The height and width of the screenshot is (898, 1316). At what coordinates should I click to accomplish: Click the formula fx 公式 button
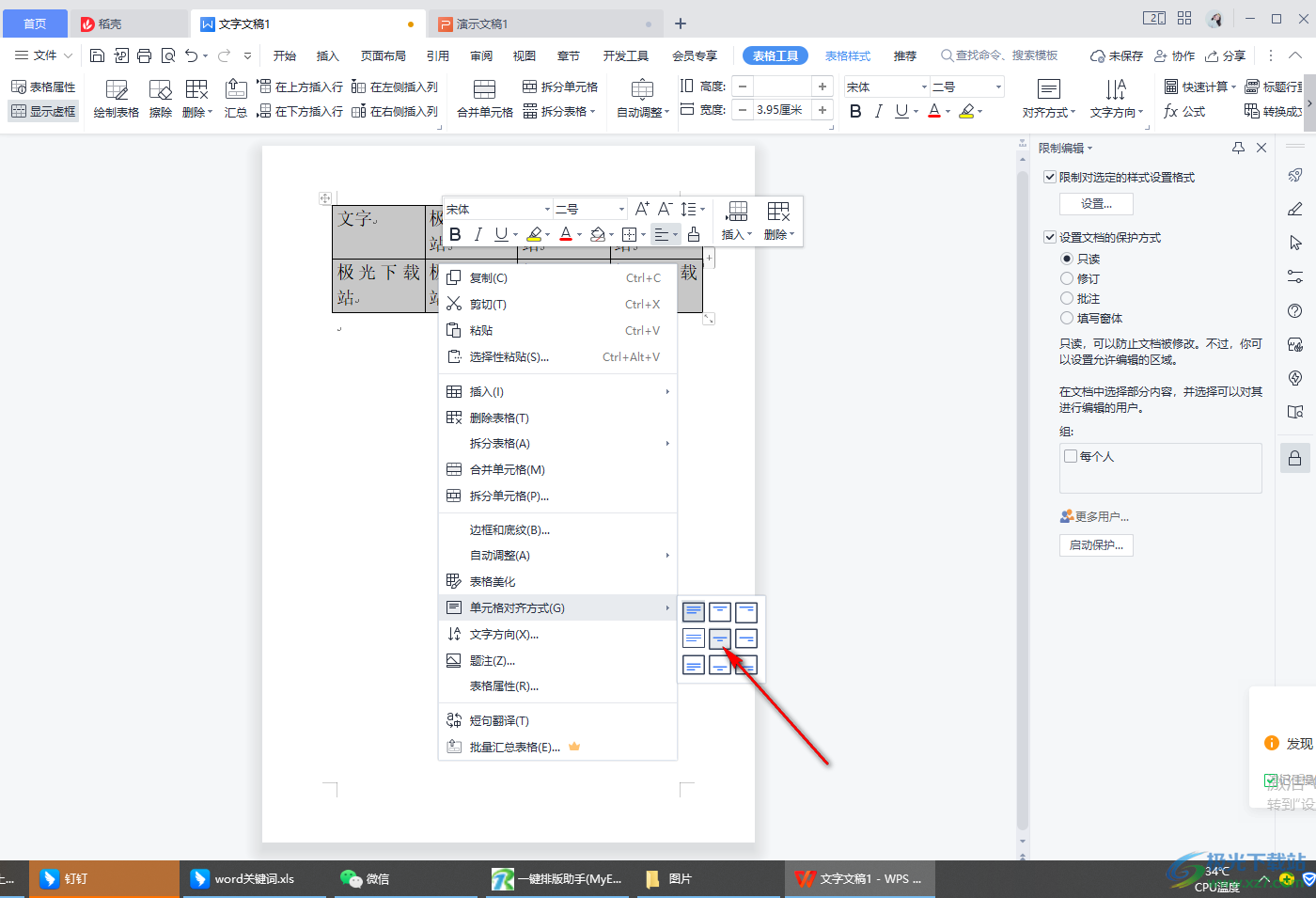tap(1184, 111)
